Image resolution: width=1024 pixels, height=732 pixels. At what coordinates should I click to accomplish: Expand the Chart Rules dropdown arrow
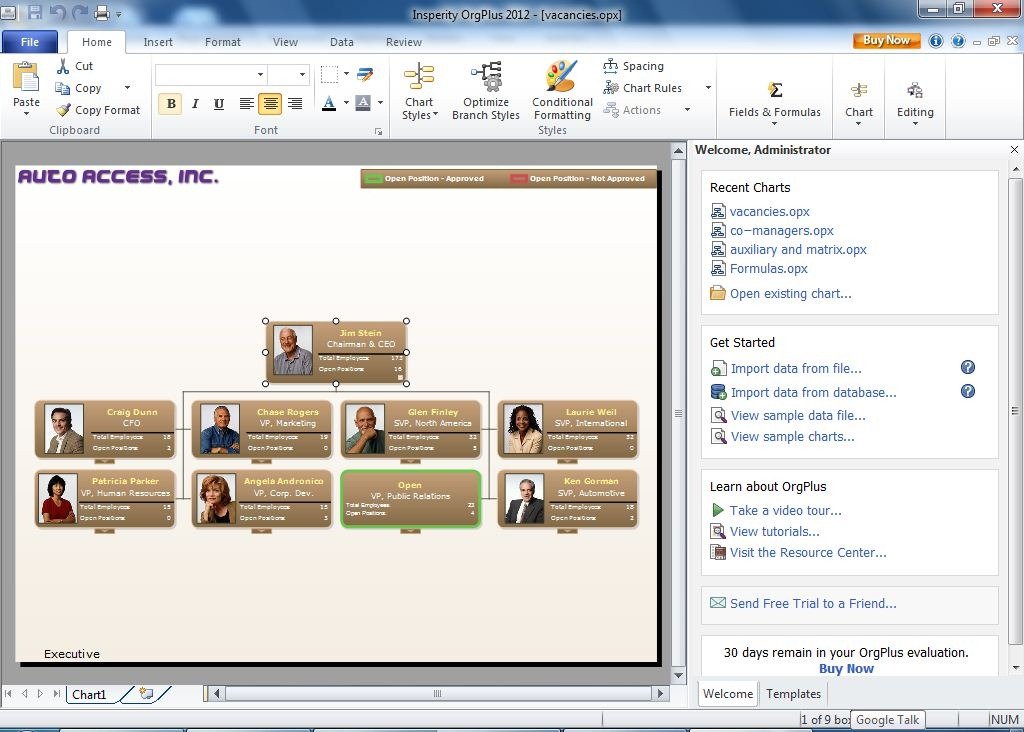click(x=708, y=88)
